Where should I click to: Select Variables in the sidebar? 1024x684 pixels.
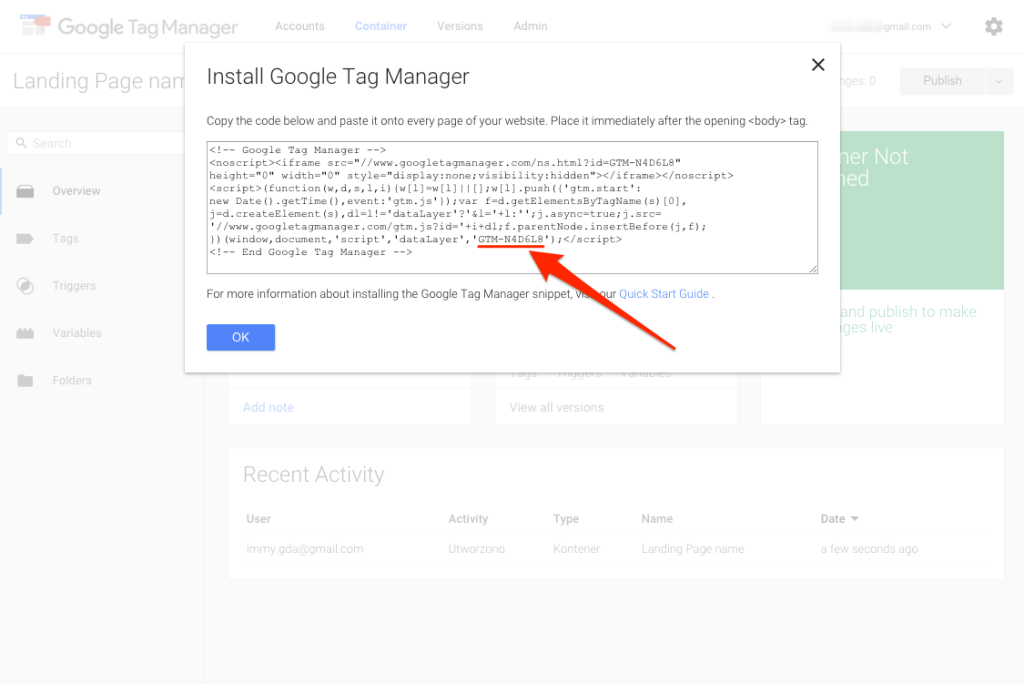click(x=76, y=333)
